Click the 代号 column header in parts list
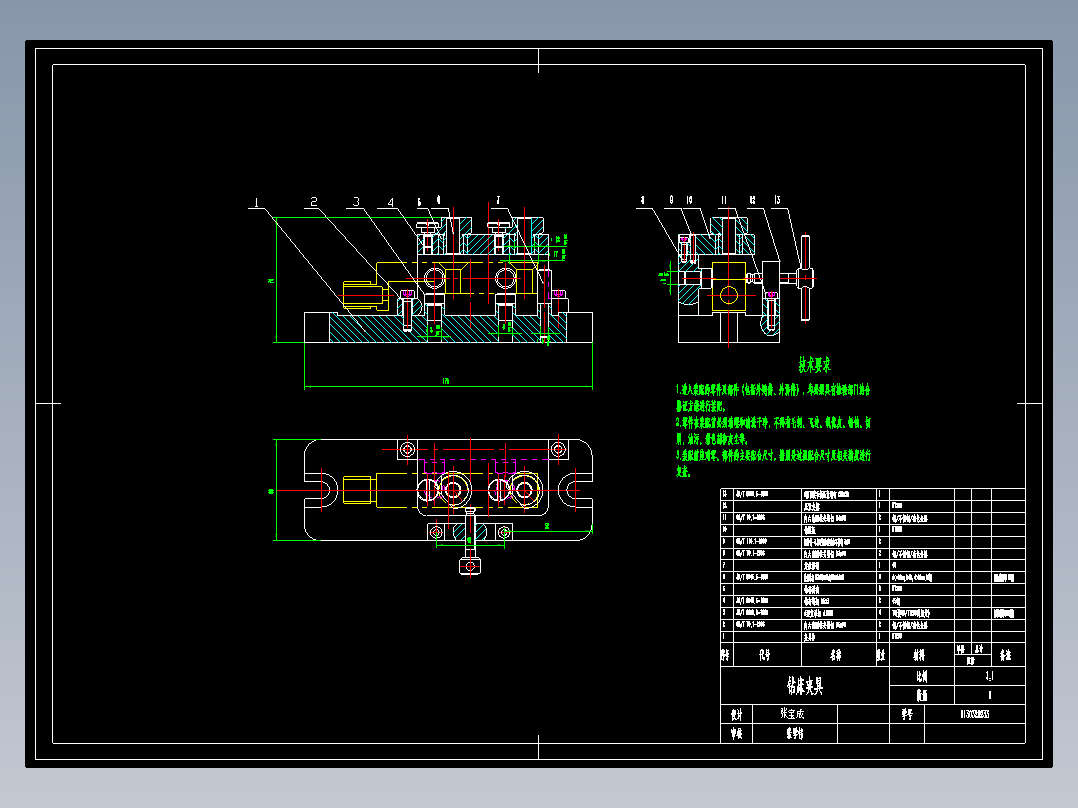The image size is (1078, 808). (x=764, y=655)
